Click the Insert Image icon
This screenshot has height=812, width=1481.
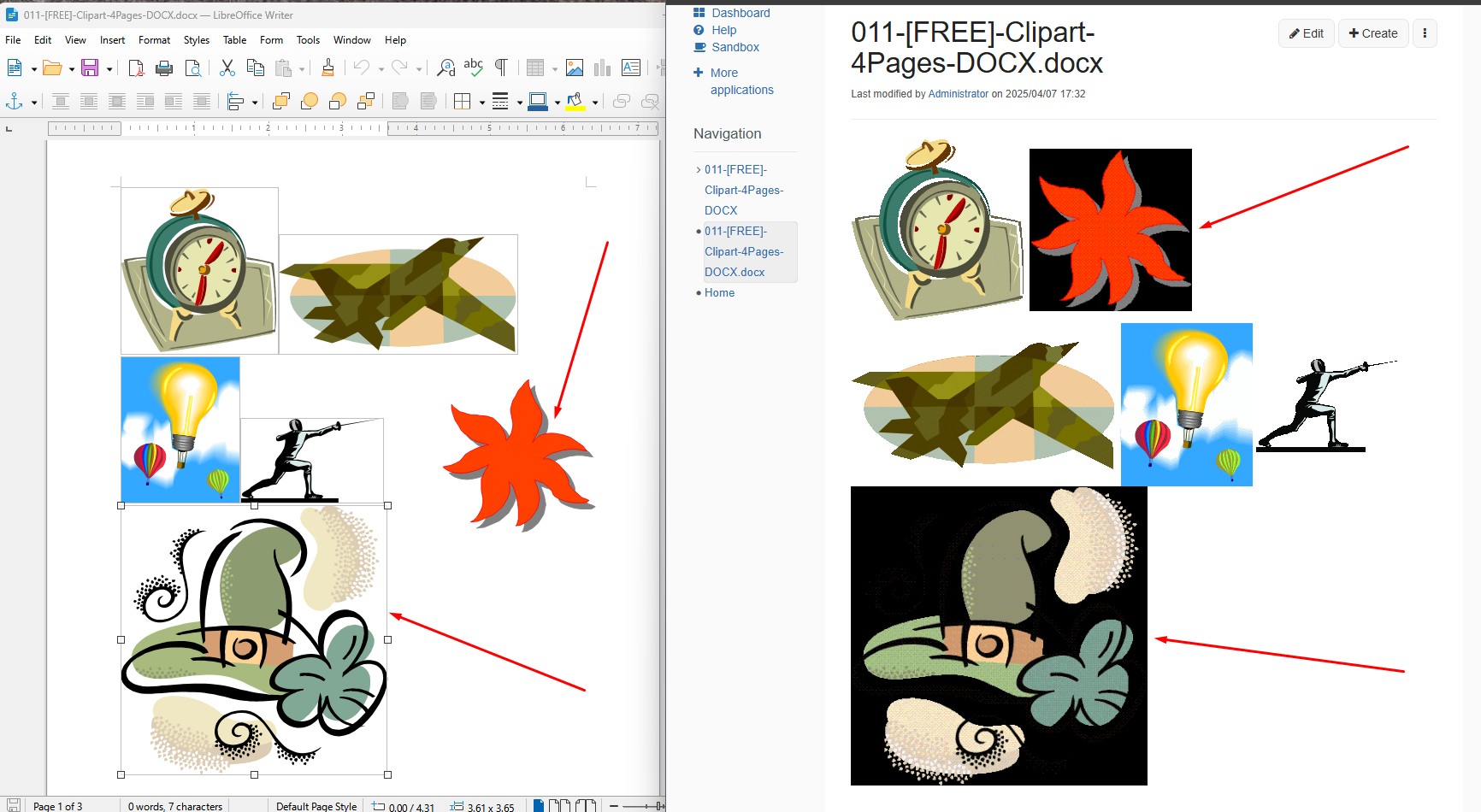pos(575,68)
